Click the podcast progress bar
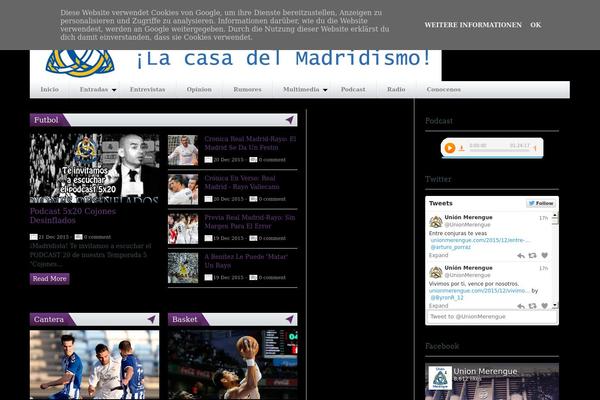This screenshot has height=400, width=600. point(499,150)
